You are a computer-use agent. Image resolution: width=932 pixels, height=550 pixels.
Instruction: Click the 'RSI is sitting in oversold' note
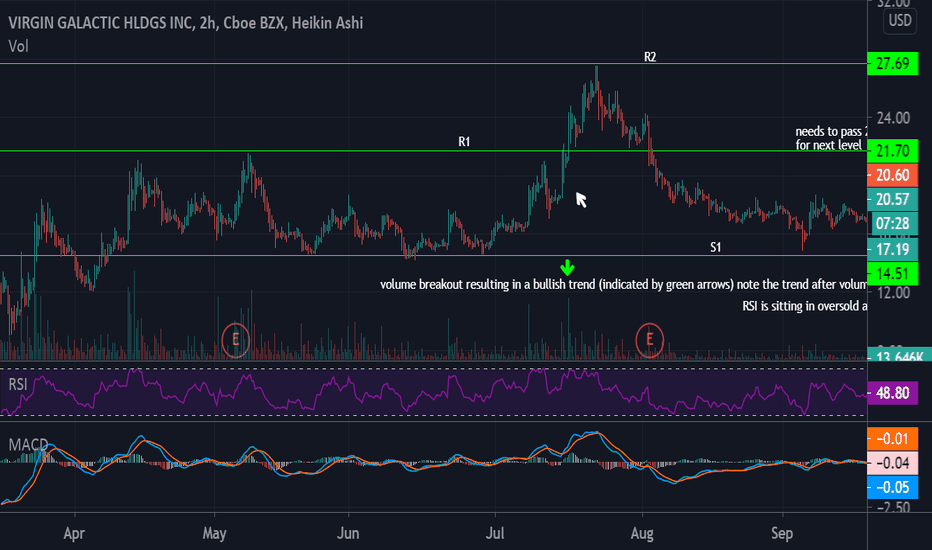click(805, 306)
